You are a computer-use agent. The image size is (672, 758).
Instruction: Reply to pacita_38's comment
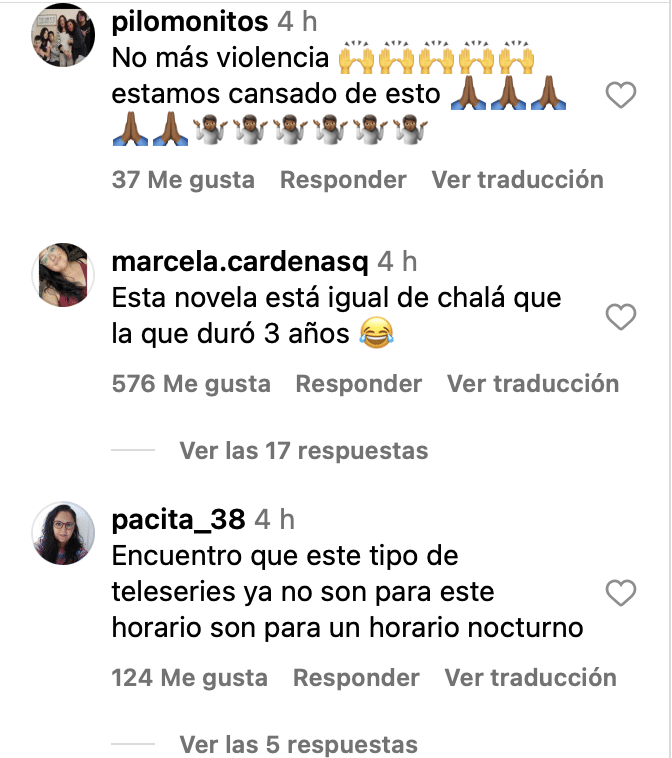pos(356,678)
